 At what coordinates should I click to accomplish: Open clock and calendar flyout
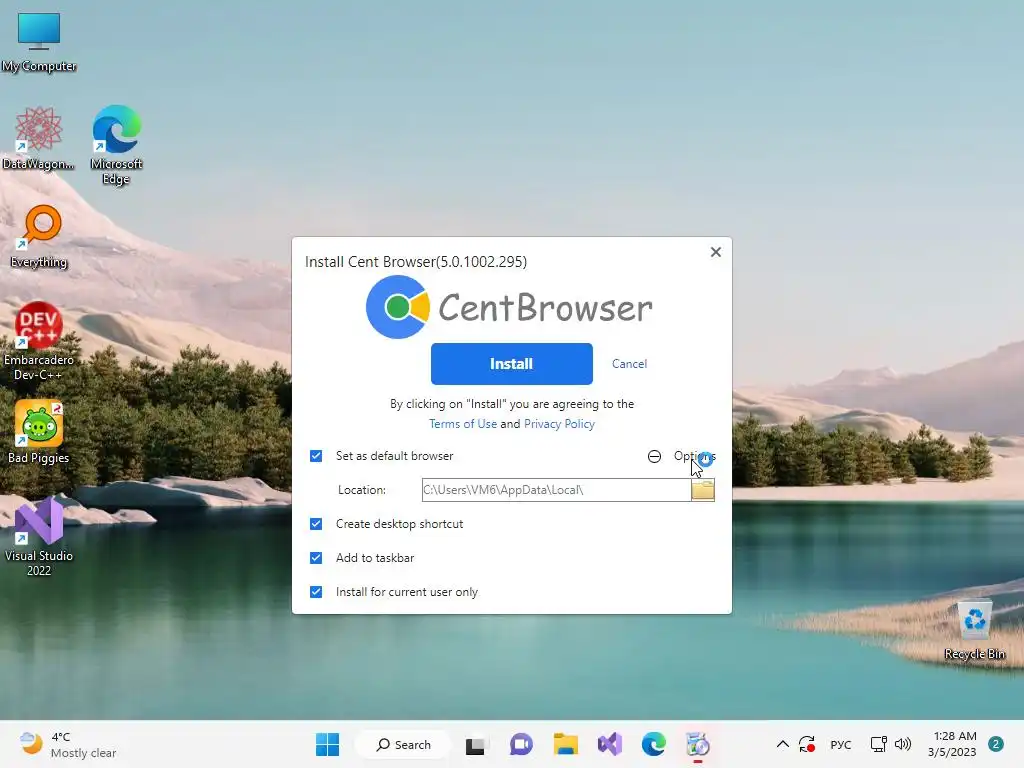[x=952, y=744]
